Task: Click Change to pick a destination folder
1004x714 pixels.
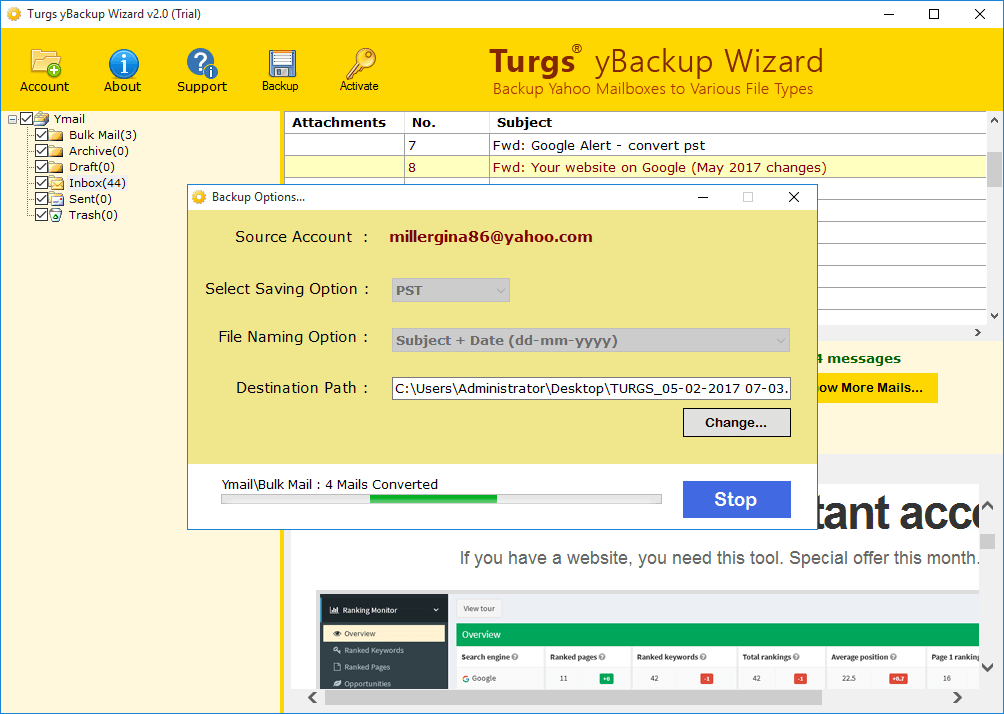Action: click(x=736, y=422)
